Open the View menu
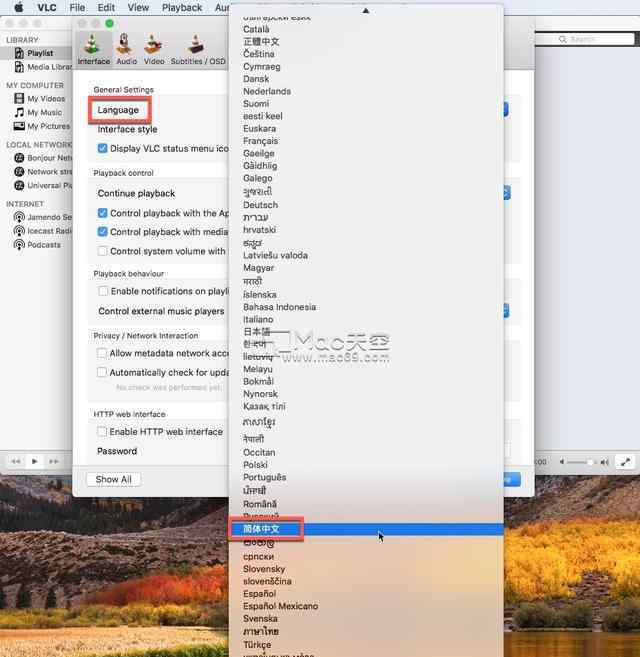This screenshot has height=657, width=640. 138,8
